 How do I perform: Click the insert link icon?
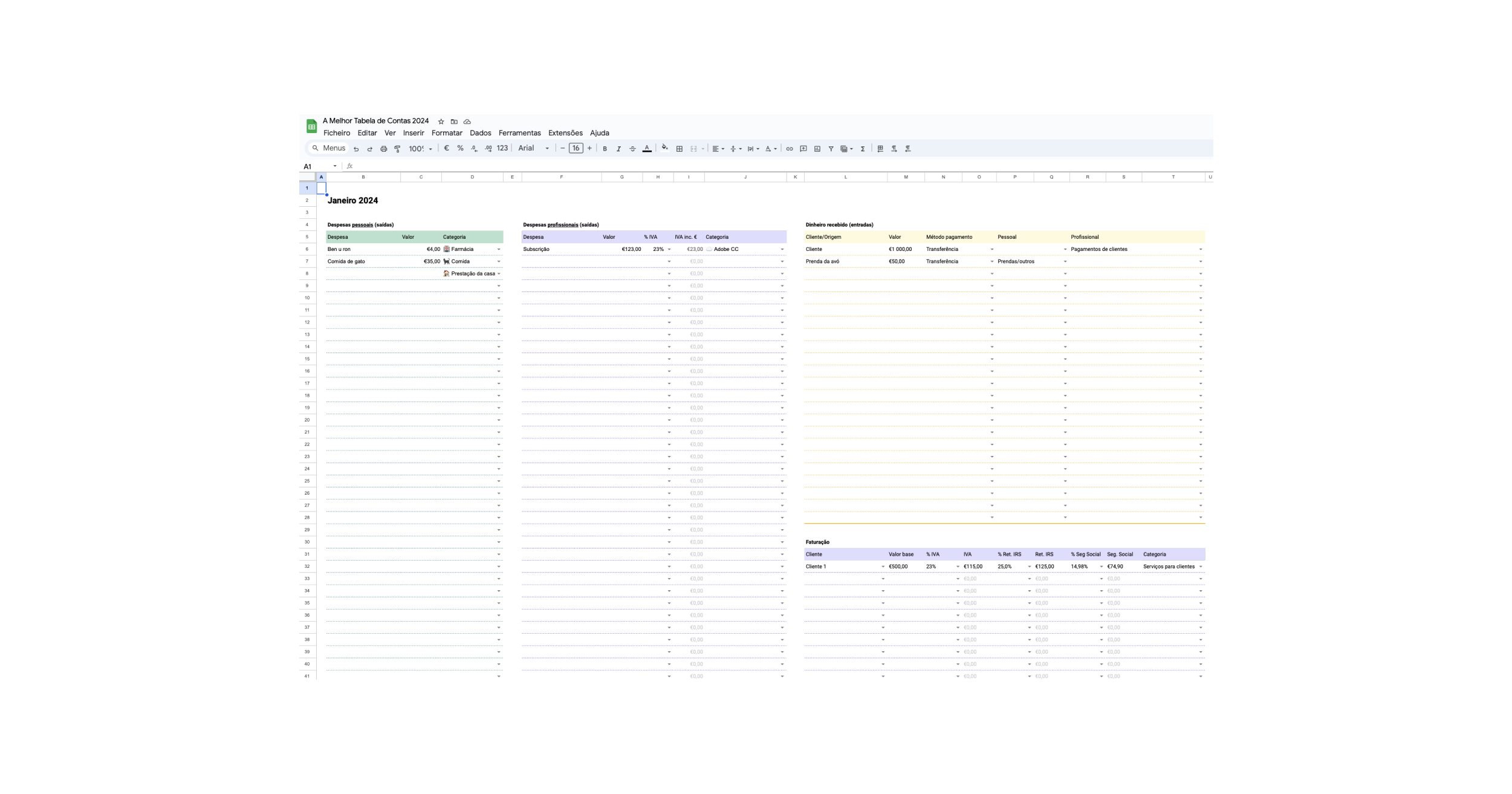[789, 149]
